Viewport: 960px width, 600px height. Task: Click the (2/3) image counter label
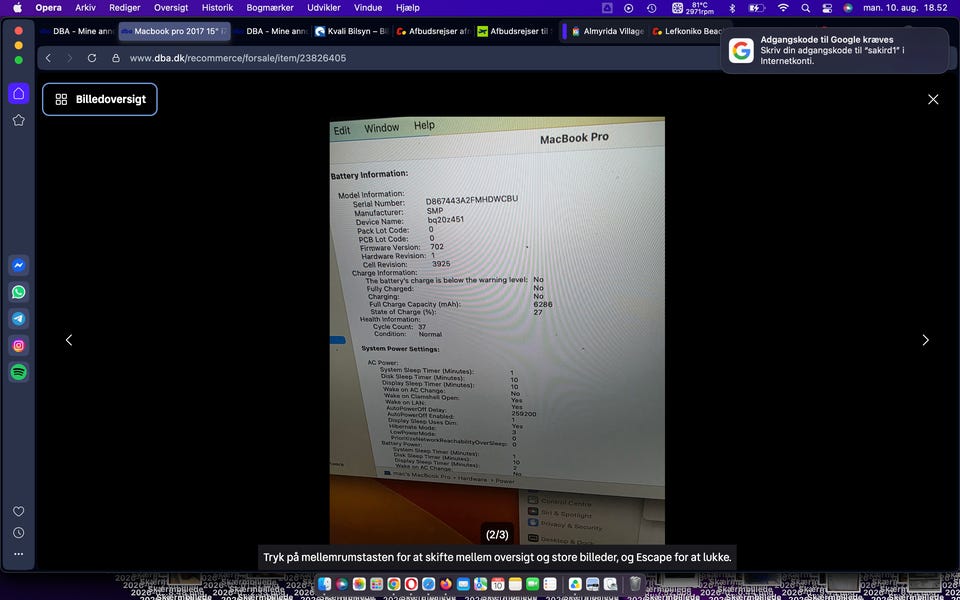point(497,534)
